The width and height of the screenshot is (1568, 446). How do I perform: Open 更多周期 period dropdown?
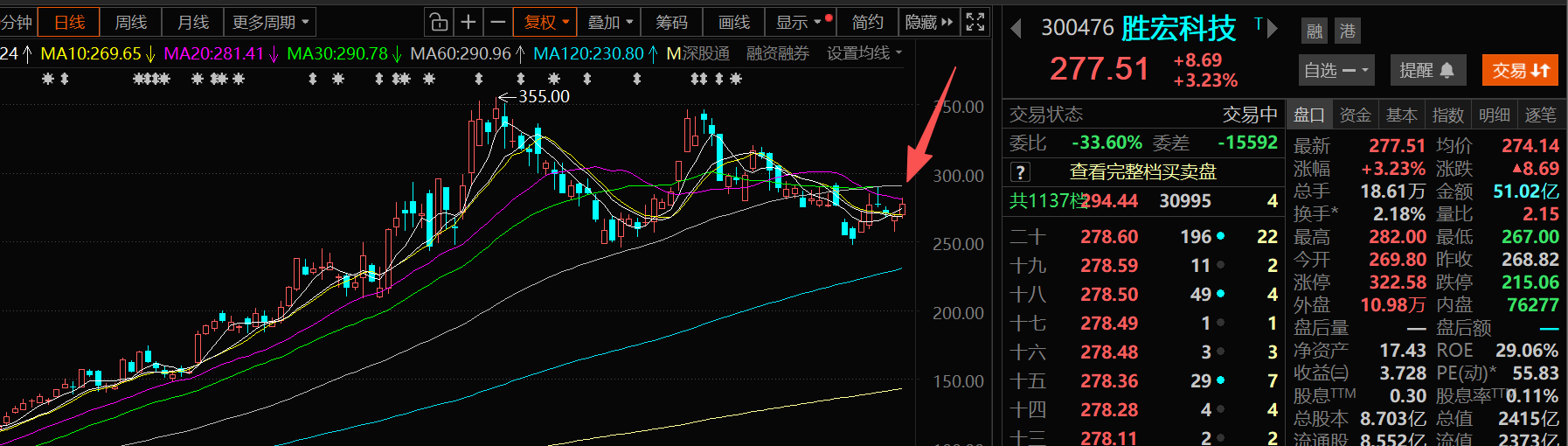(270, 22)
